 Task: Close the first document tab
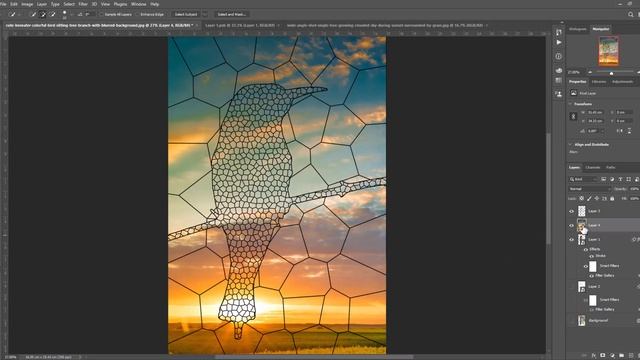pyautogui.click(x=197, y=25)
